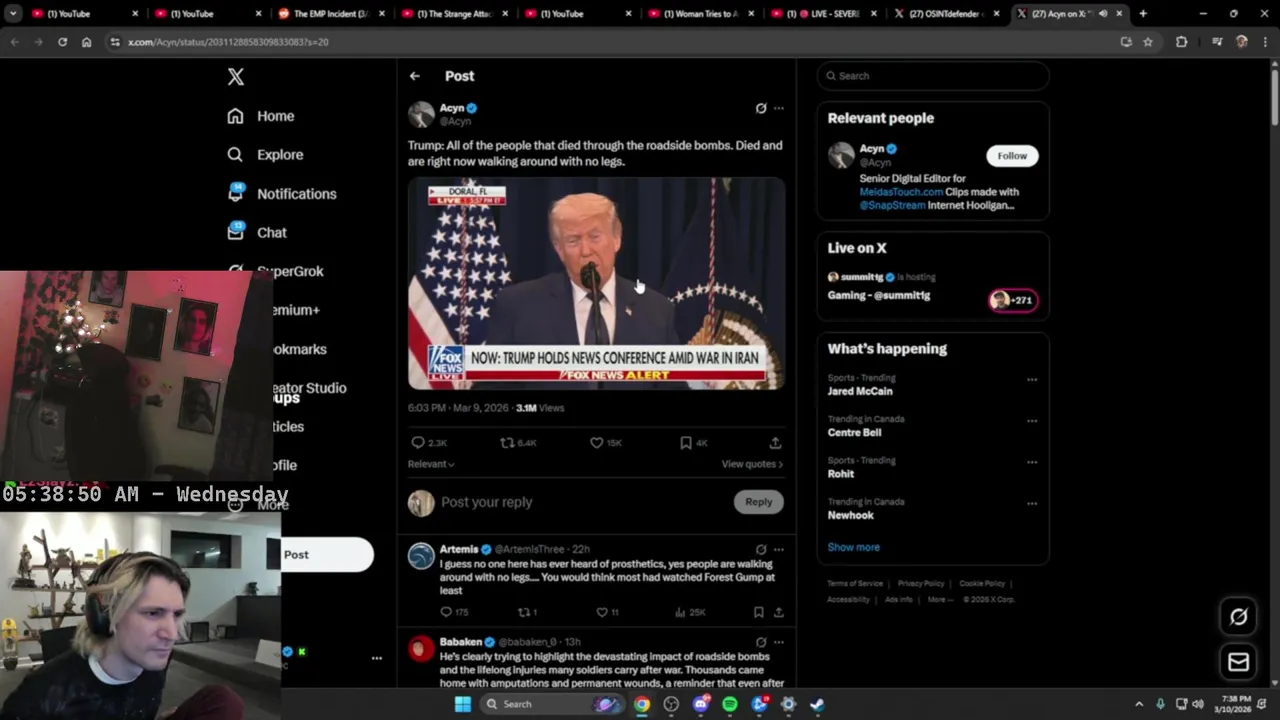1280x720 pixels.
Task: Open more options for Jared McCain trend
Action: [x=1032, y=380]
